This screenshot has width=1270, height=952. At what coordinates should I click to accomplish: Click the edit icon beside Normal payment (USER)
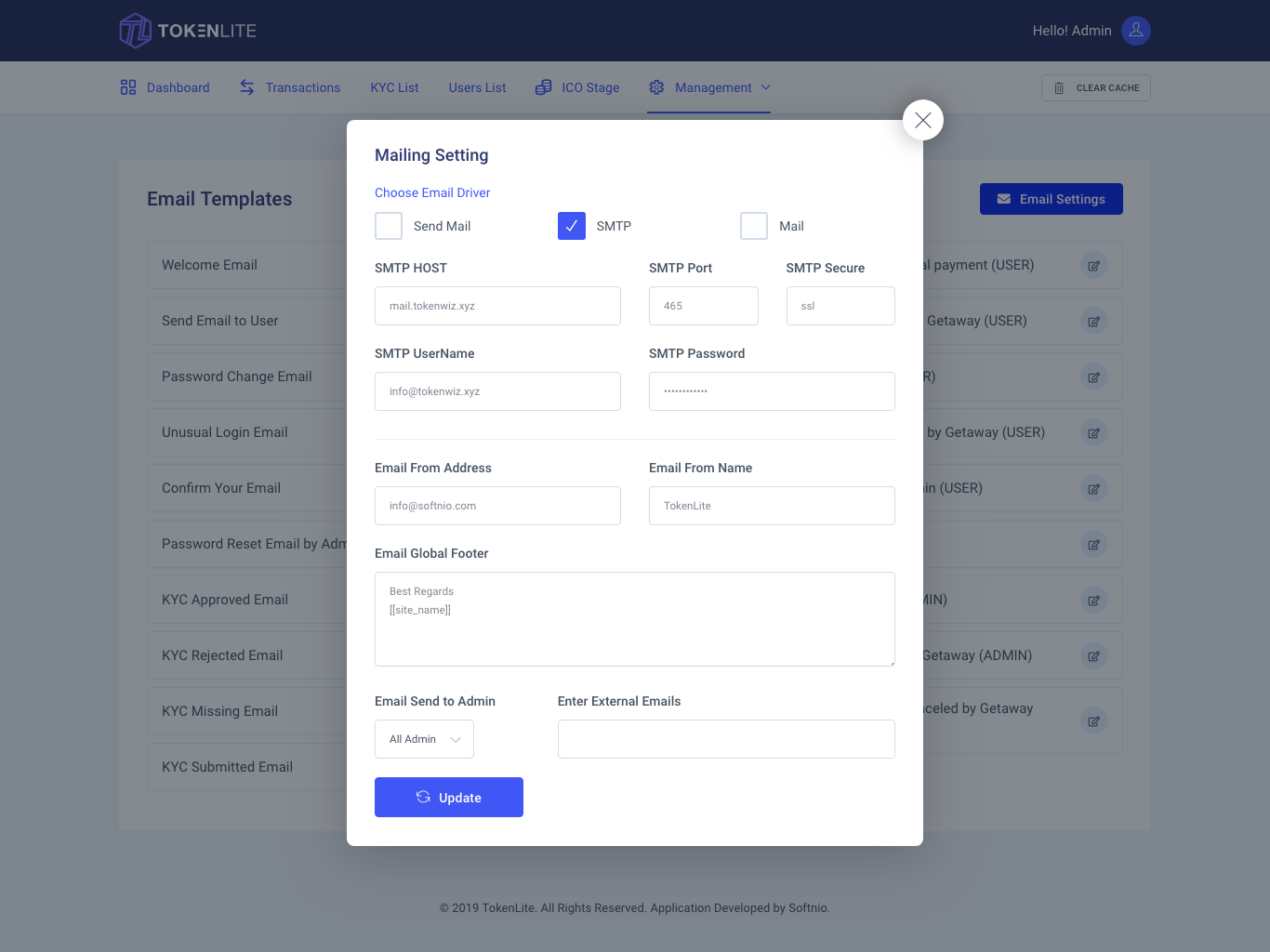(1094, 265)
